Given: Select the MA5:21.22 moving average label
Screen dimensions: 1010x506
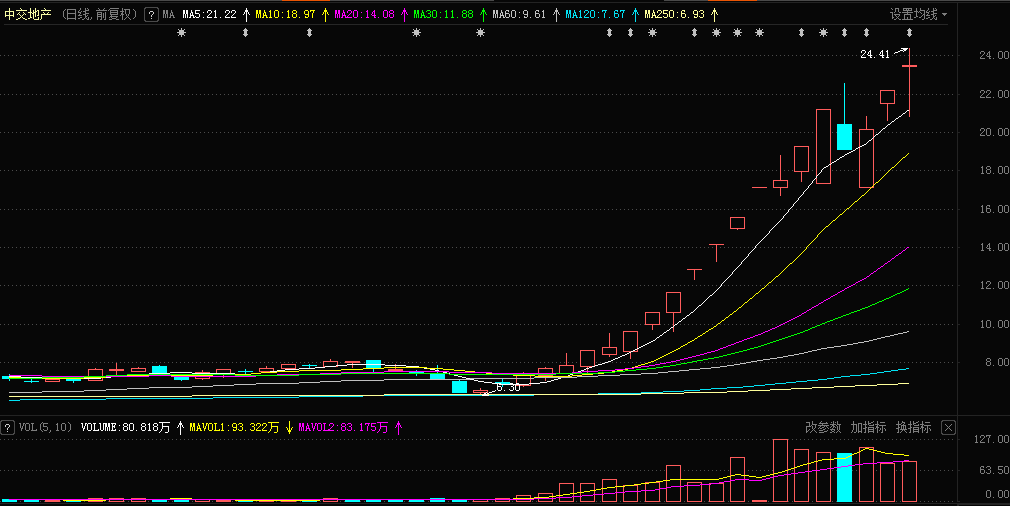Looking at the screenshot, I should tap(209, 14).
